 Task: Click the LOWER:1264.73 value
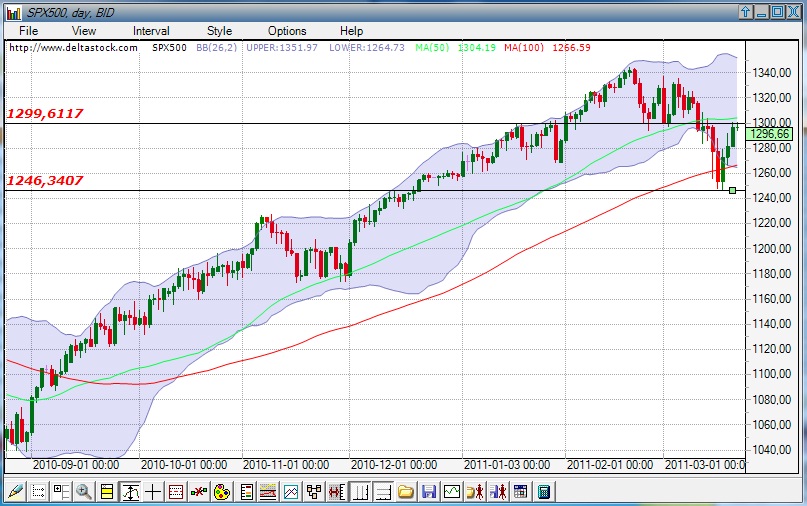(367, 47)
